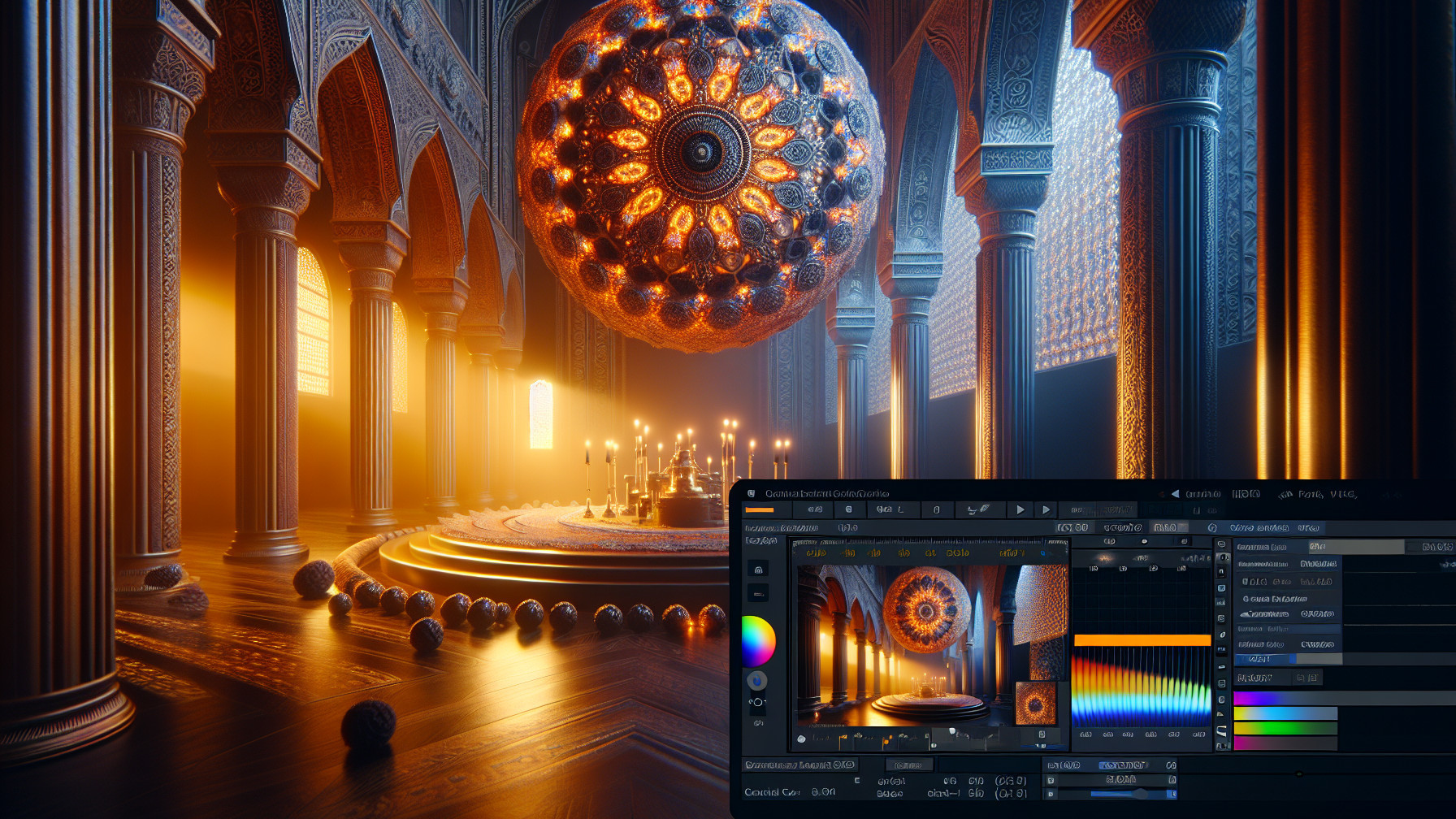Open the grey field at the top of the properties panel
This screenshot has height=819, width=1456.
(x=1356, y=547)
